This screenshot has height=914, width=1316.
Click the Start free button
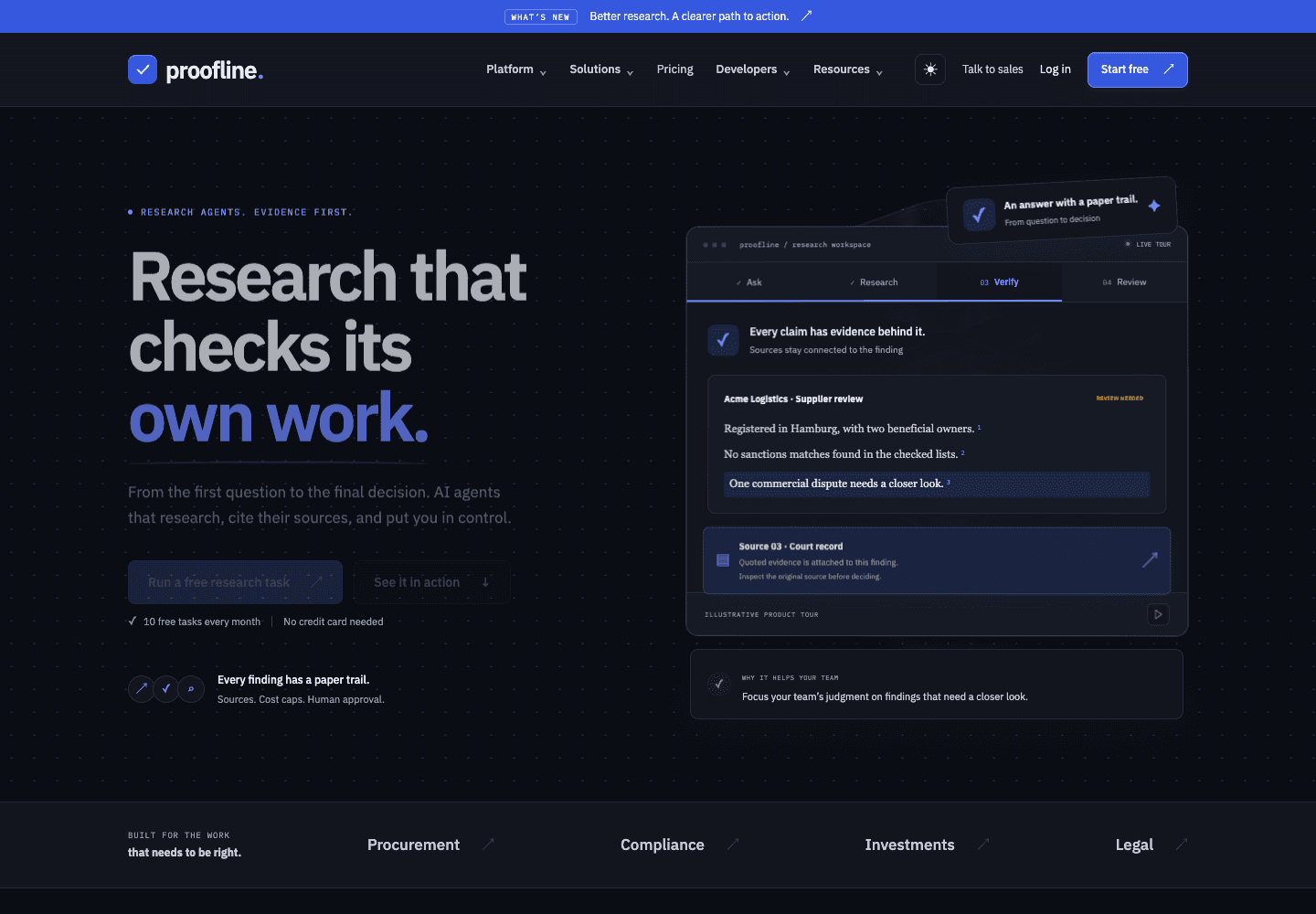1138,69
